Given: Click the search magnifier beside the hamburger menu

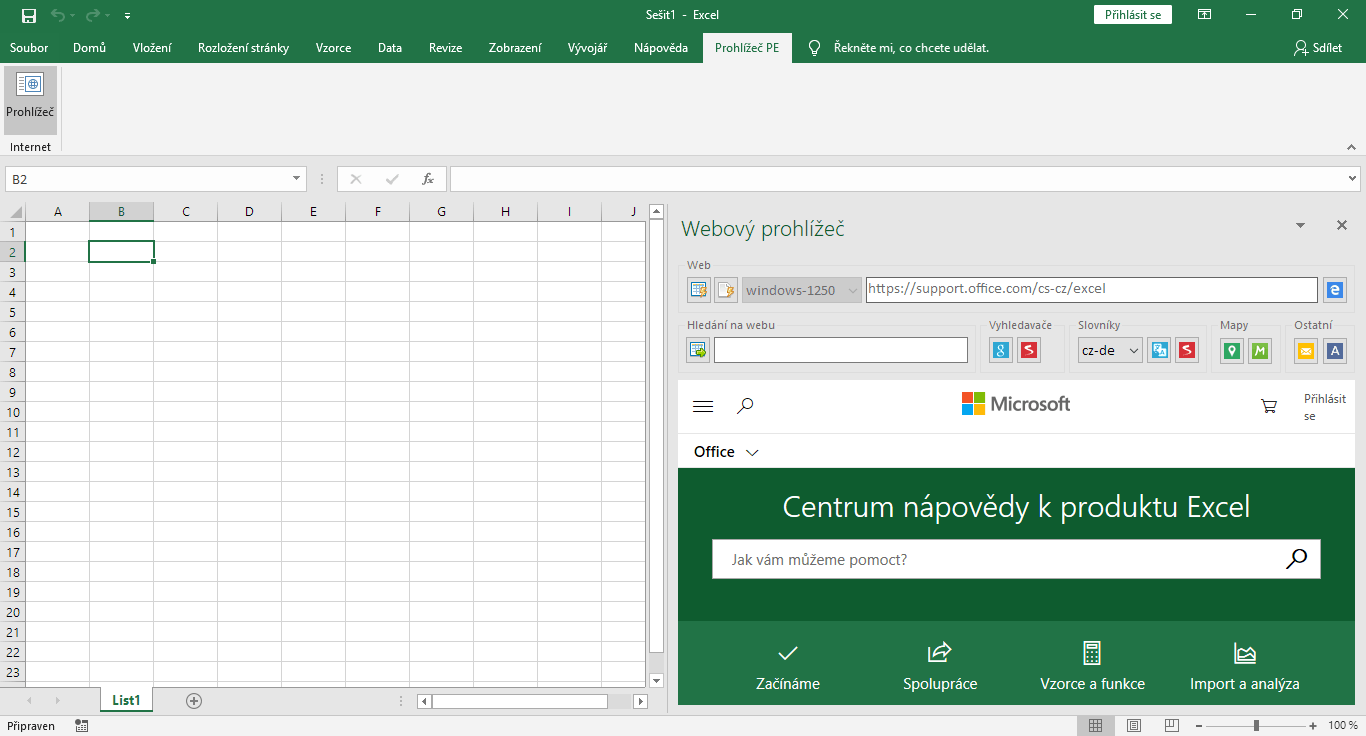Looking at the screenshot, I should click(745, 405).
